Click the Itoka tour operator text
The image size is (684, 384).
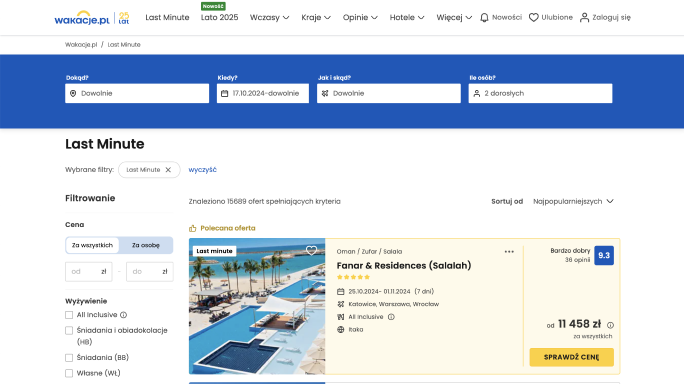tap(356, 329)
